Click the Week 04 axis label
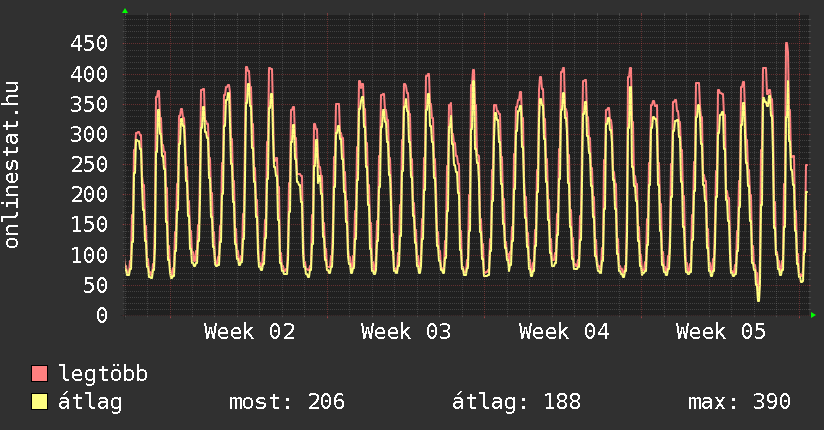This screenshot has width=824, height=430. tap(564, 331)
